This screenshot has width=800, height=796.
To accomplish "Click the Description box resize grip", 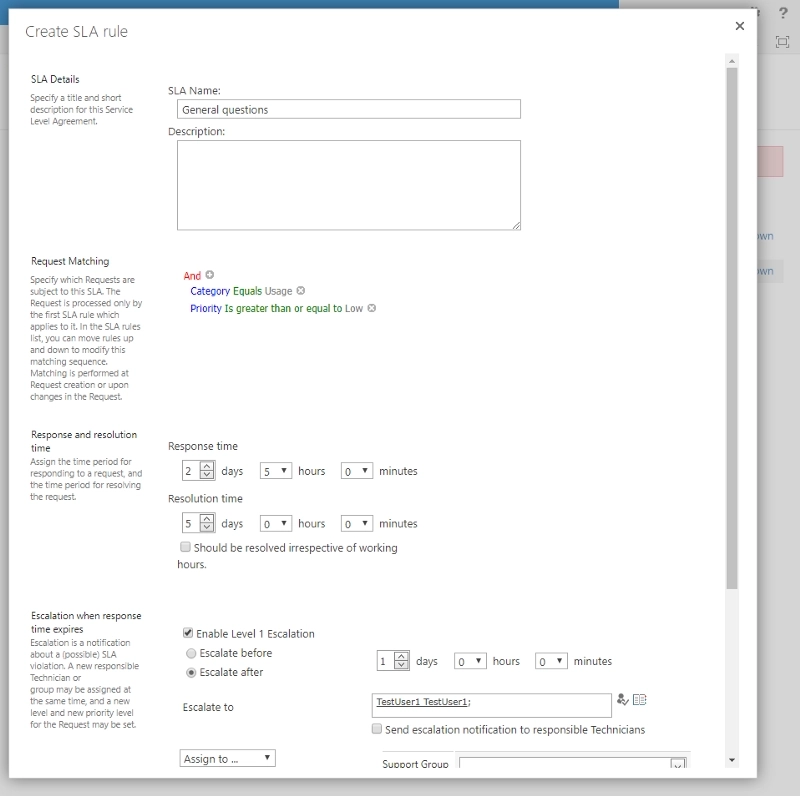I will [516, 226].
